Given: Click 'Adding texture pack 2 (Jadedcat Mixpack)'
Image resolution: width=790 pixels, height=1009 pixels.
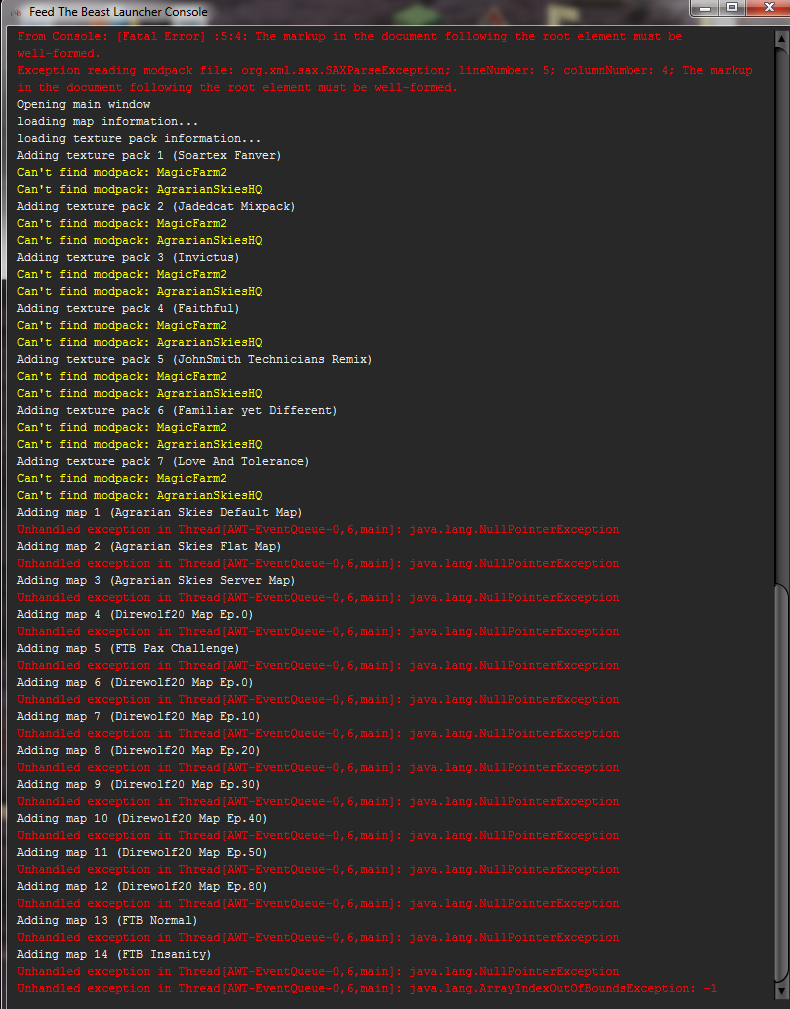Looking at the screenshot, I should 156,207.
